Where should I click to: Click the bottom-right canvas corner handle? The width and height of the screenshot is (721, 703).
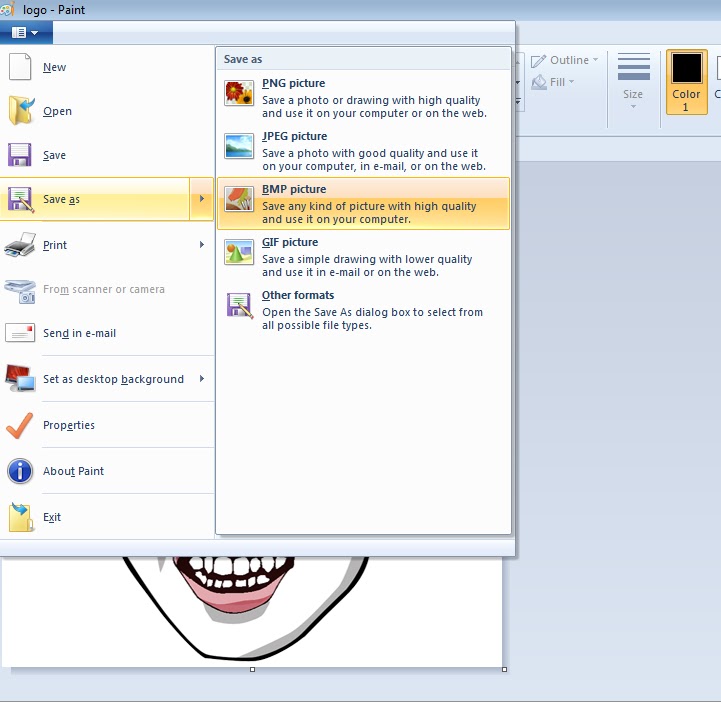pyautogui.click(x=504, y=669)
